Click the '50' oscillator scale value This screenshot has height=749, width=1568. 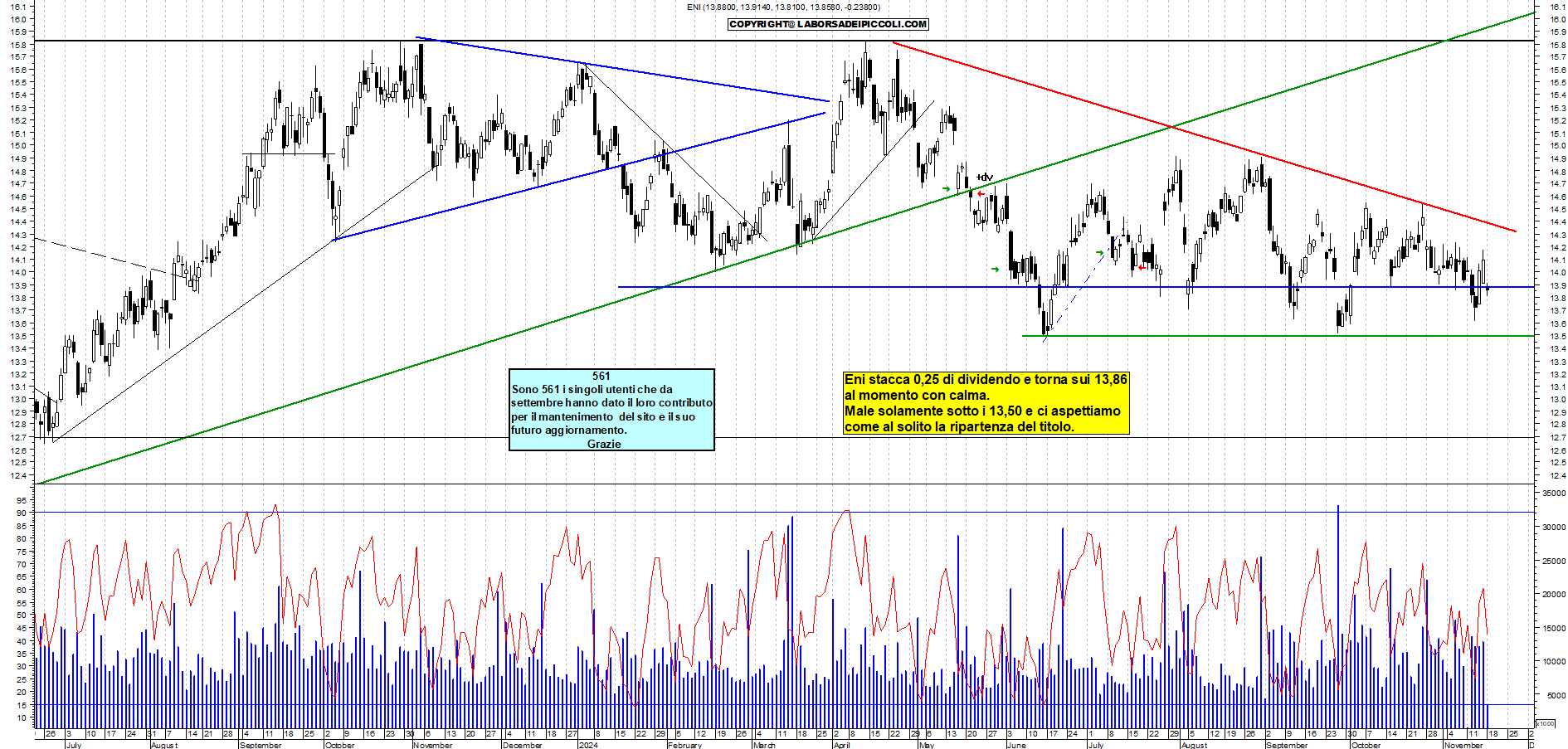20,615
